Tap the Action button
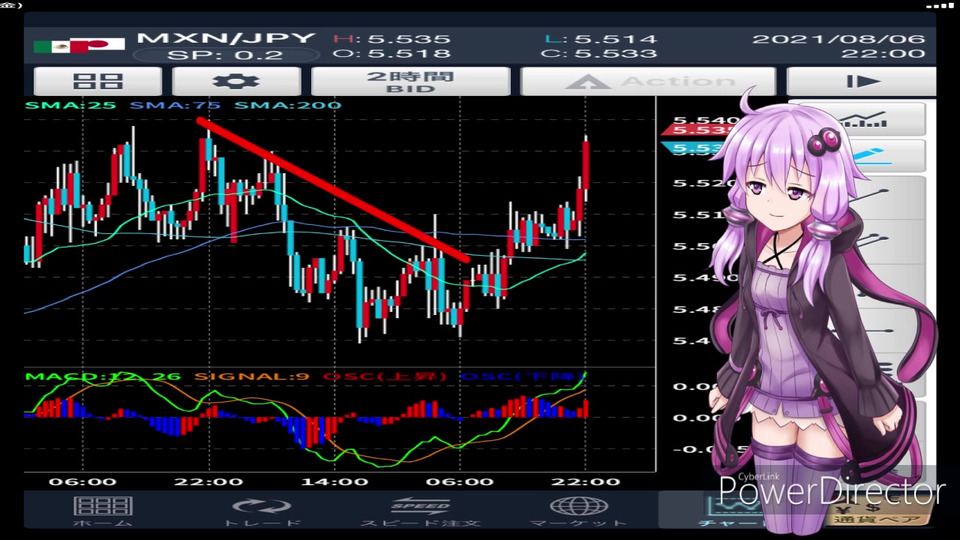This screenshot has width=960, height=540. point(648,81)
